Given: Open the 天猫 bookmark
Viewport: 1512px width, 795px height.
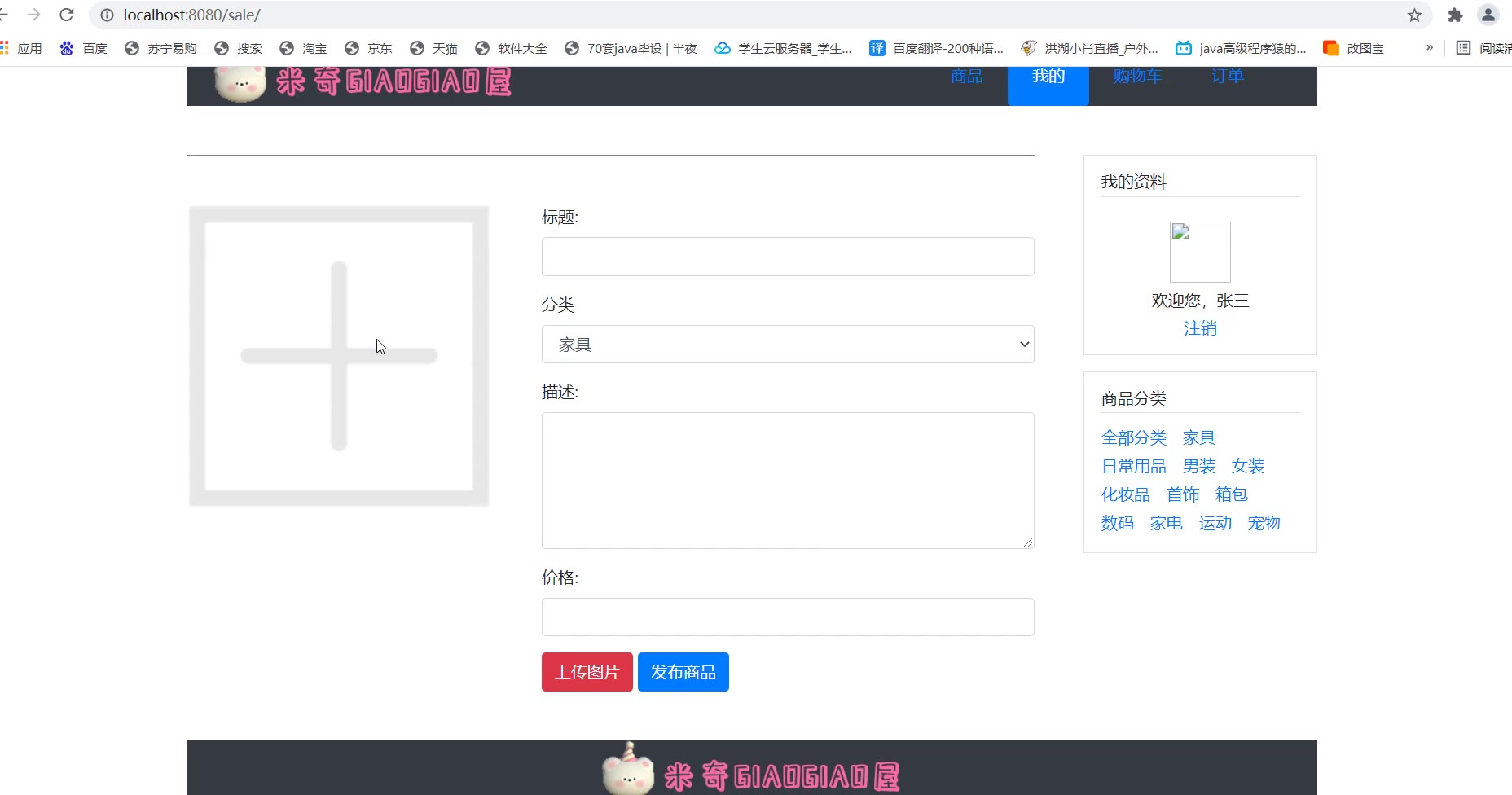Looking at the screenshot, I should point(433,48).
